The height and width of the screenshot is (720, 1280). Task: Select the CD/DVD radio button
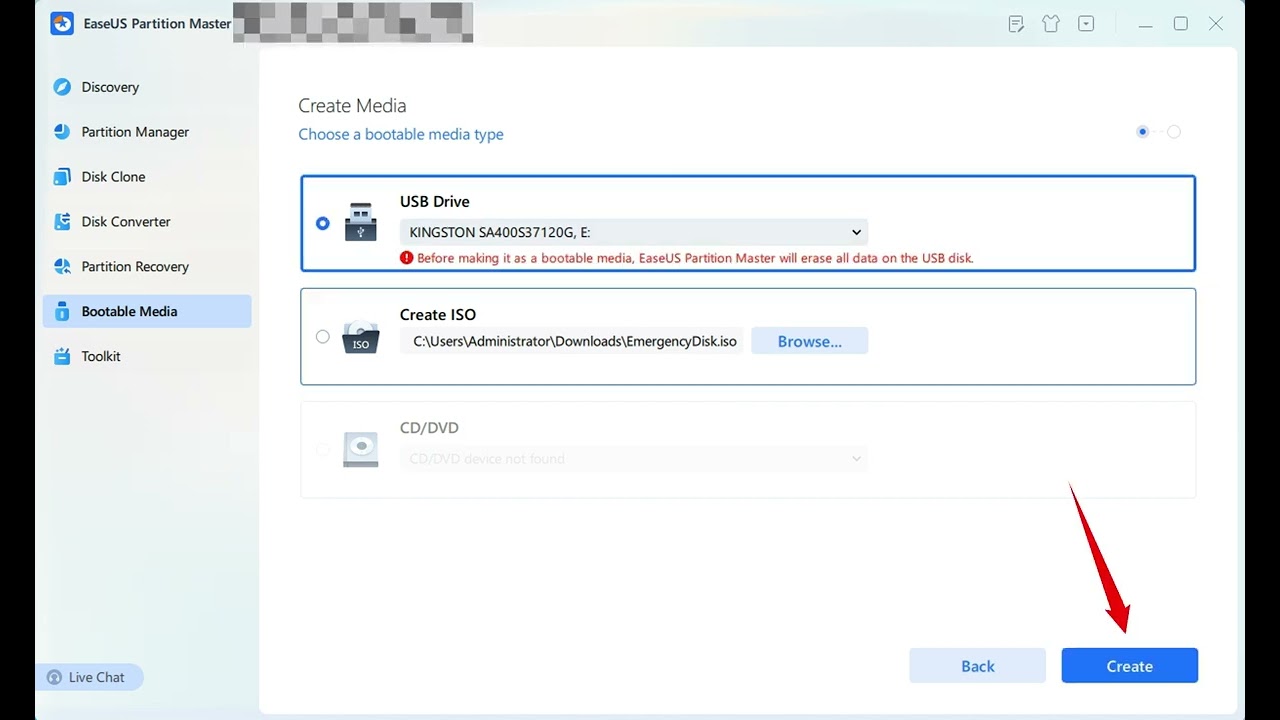click(x=322, y=450)
